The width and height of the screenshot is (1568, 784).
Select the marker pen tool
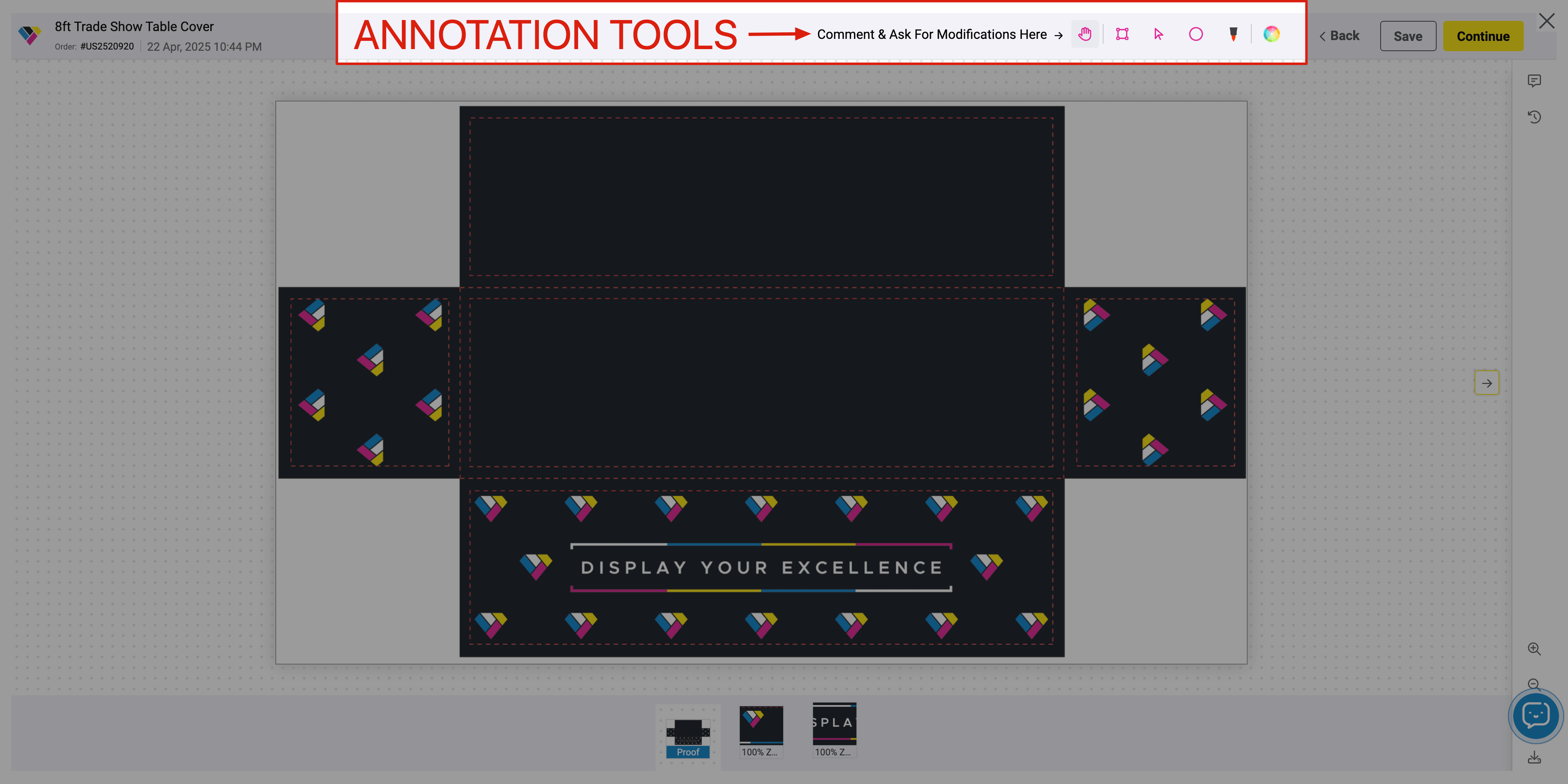point(1233,34)
